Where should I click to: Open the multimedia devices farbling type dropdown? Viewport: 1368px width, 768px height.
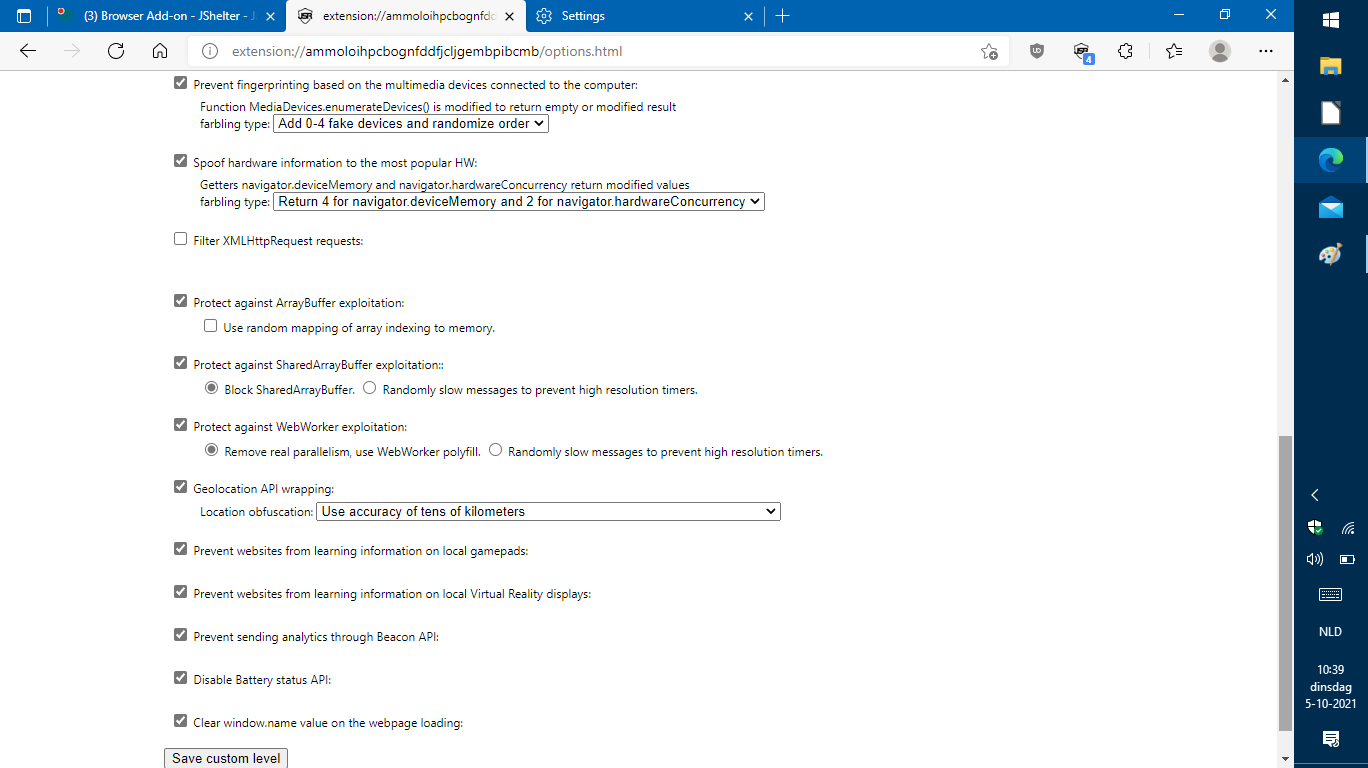410,124
